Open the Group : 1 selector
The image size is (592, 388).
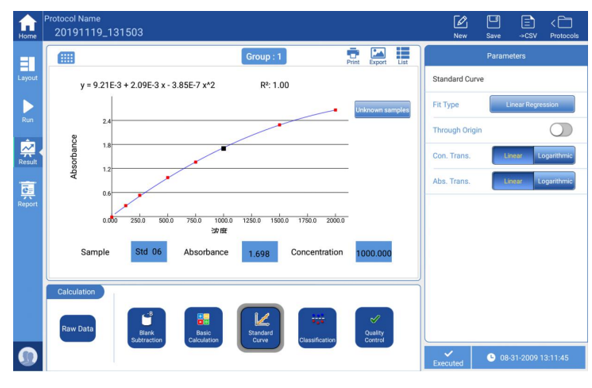click(x=264, y=57)
